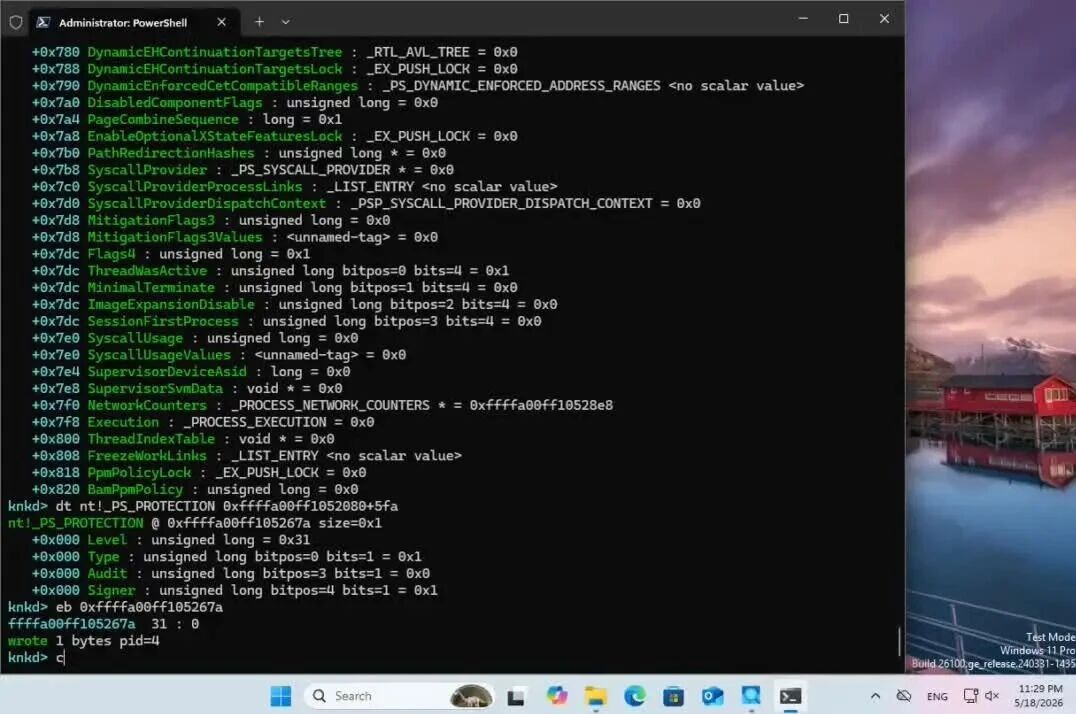Viewport: 1076px width, 714px height.
Task: Open the magnifier-monitor app on the taskbar
Action: click(x=751, y=696)
